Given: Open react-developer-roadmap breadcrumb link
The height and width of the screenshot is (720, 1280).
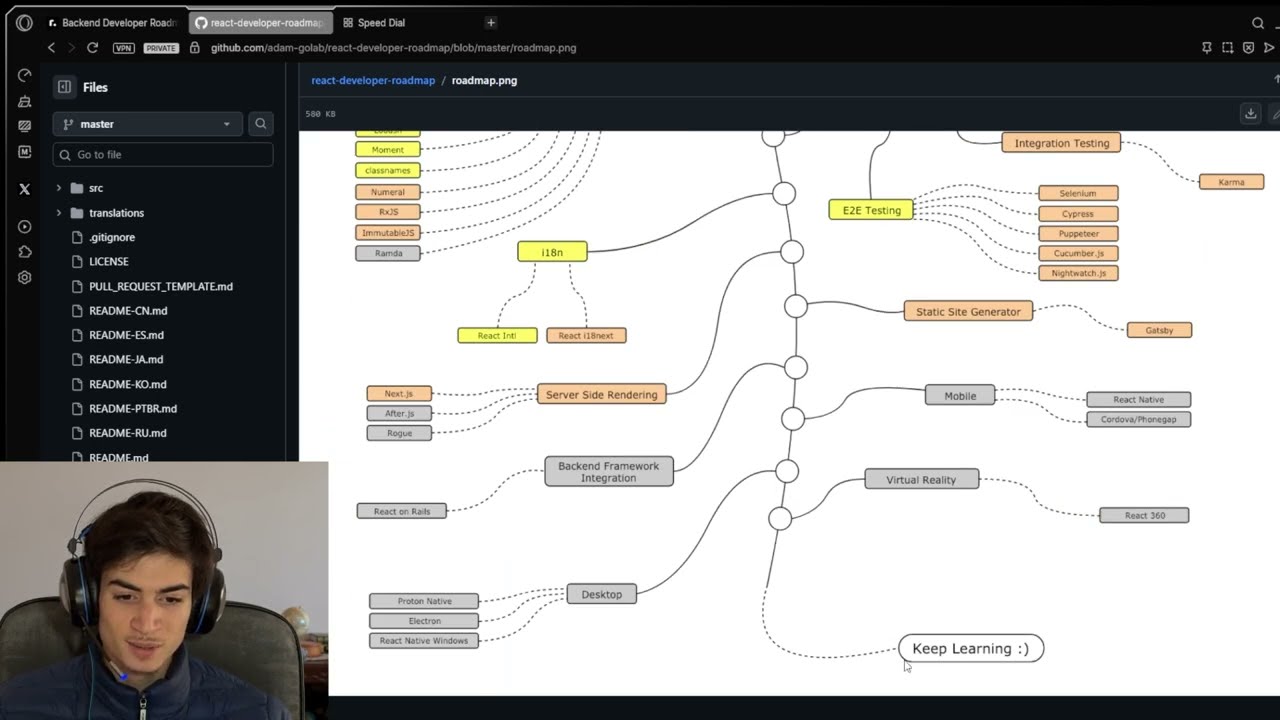Looking at the screenshot, I should click(x=373, y=80).
